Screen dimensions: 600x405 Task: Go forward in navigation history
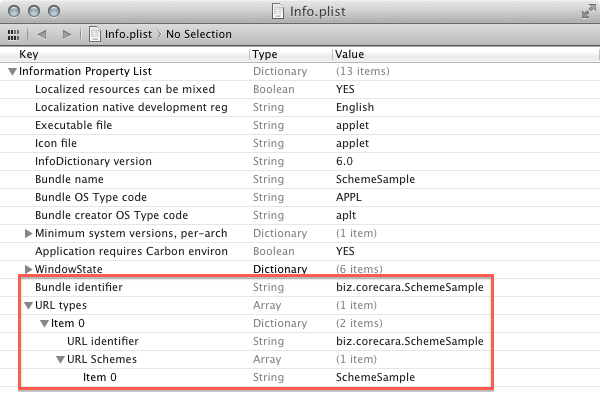pos(67,34)
